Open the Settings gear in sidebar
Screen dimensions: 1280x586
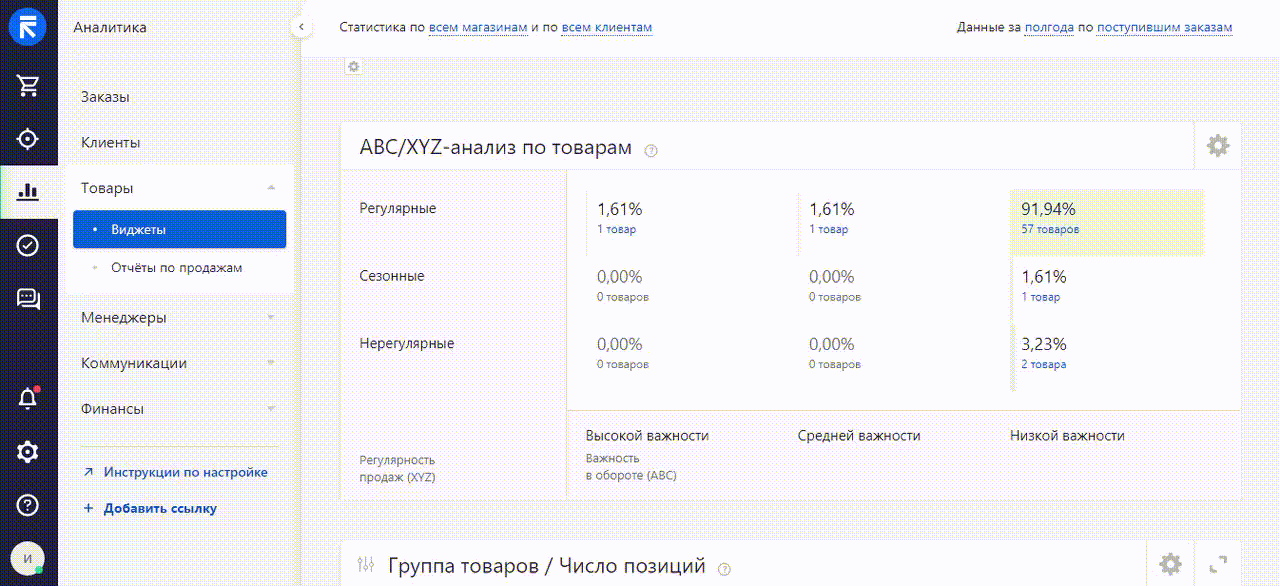click(28, 452)
